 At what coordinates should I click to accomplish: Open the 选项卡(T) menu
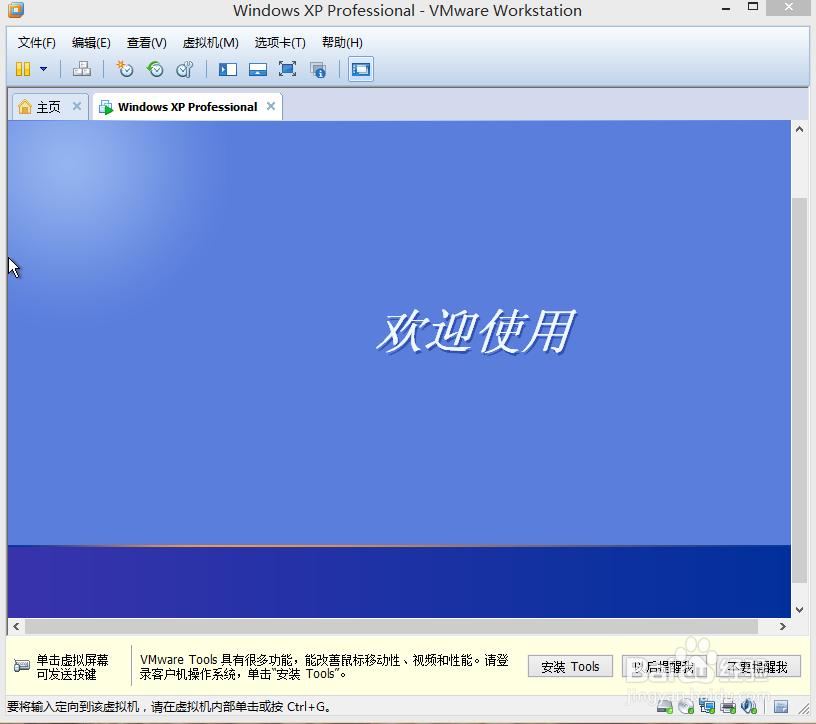[280, 43]
